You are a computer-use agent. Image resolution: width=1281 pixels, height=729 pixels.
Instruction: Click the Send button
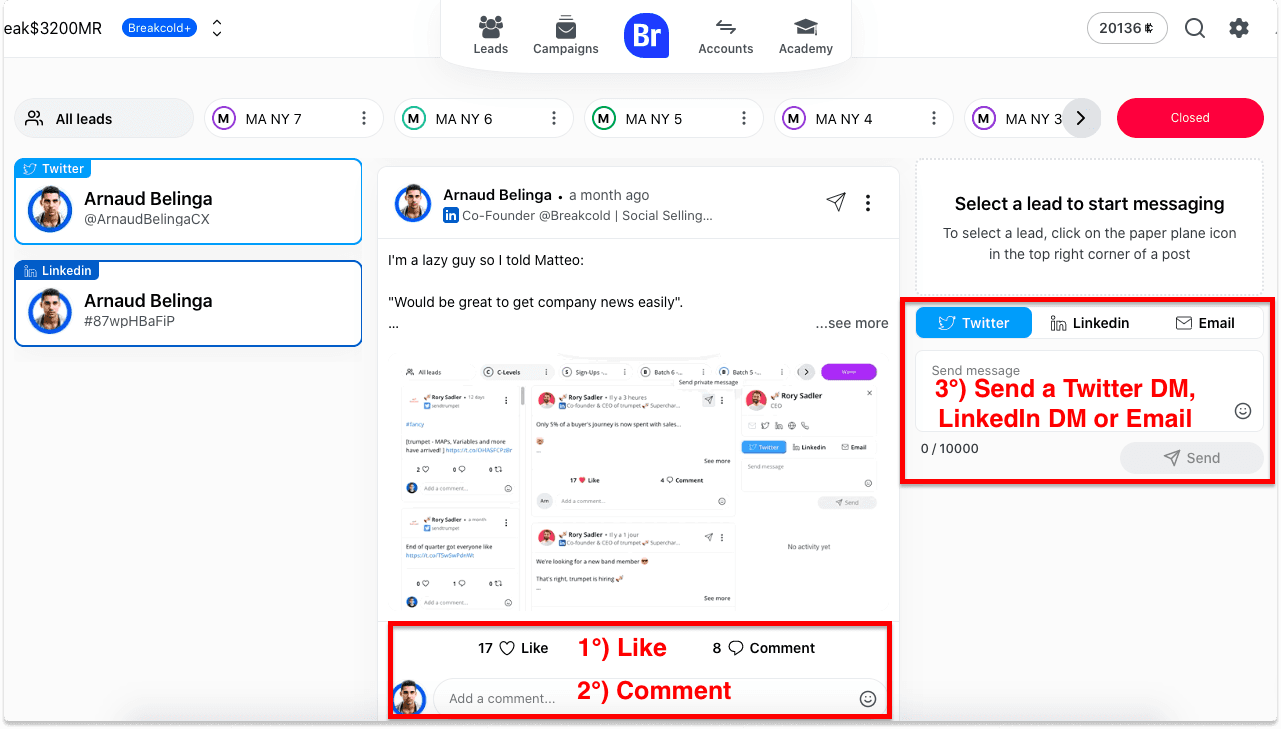coord(1191,457)
